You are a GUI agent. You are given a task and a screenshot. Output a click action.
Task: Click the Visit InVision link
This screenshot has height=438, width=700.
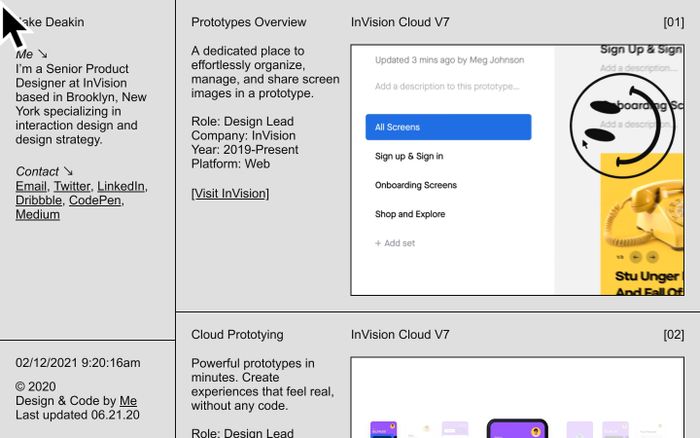[230, 193]
